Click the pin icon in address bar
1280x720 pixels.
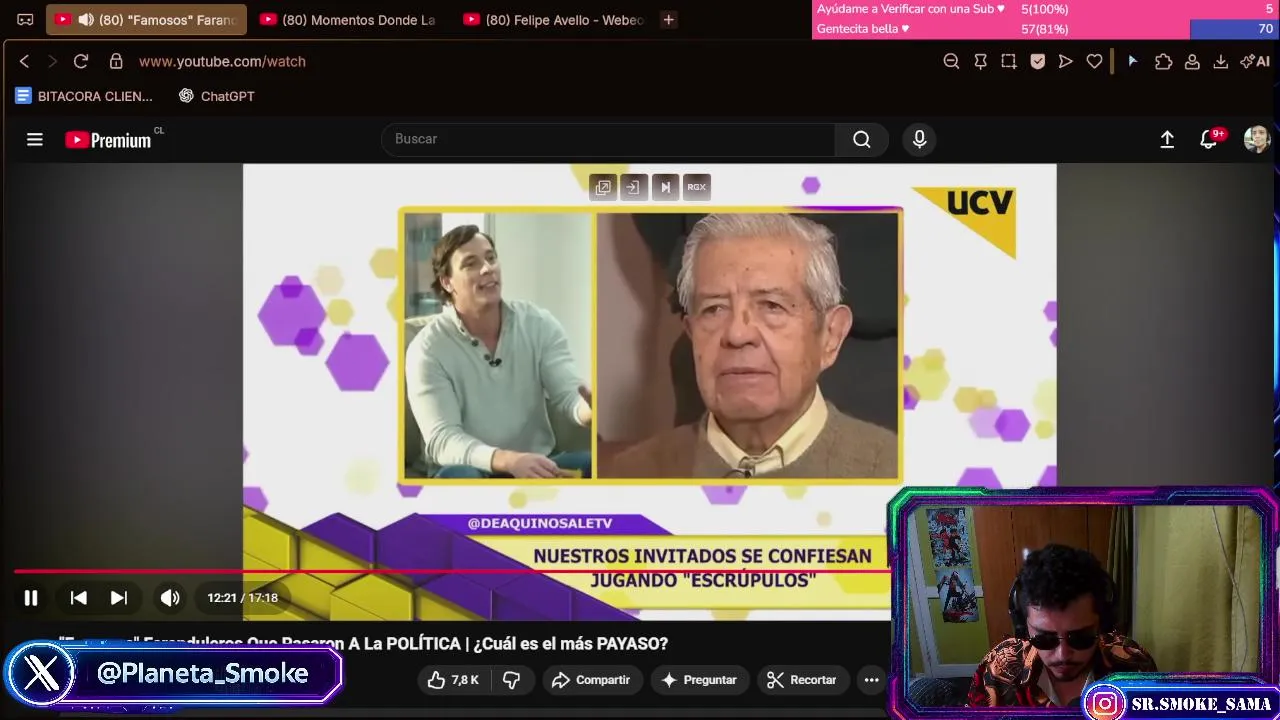[x=980, y=61]
